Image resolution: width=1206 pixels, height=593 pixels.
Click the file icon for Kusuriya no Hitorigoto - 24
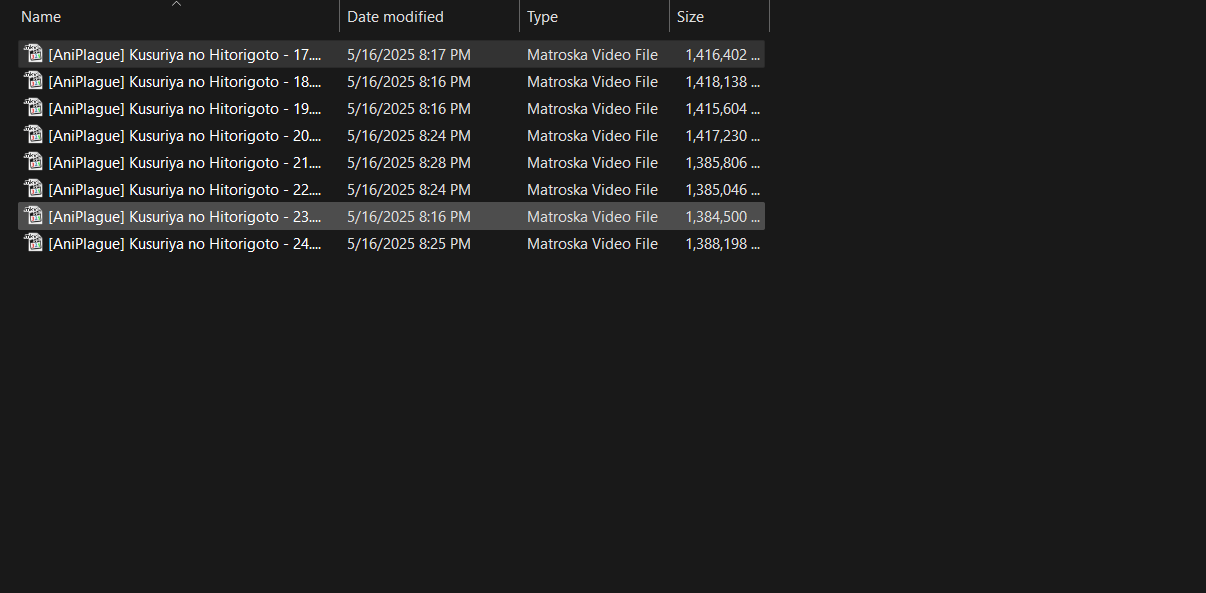(33, 243)
